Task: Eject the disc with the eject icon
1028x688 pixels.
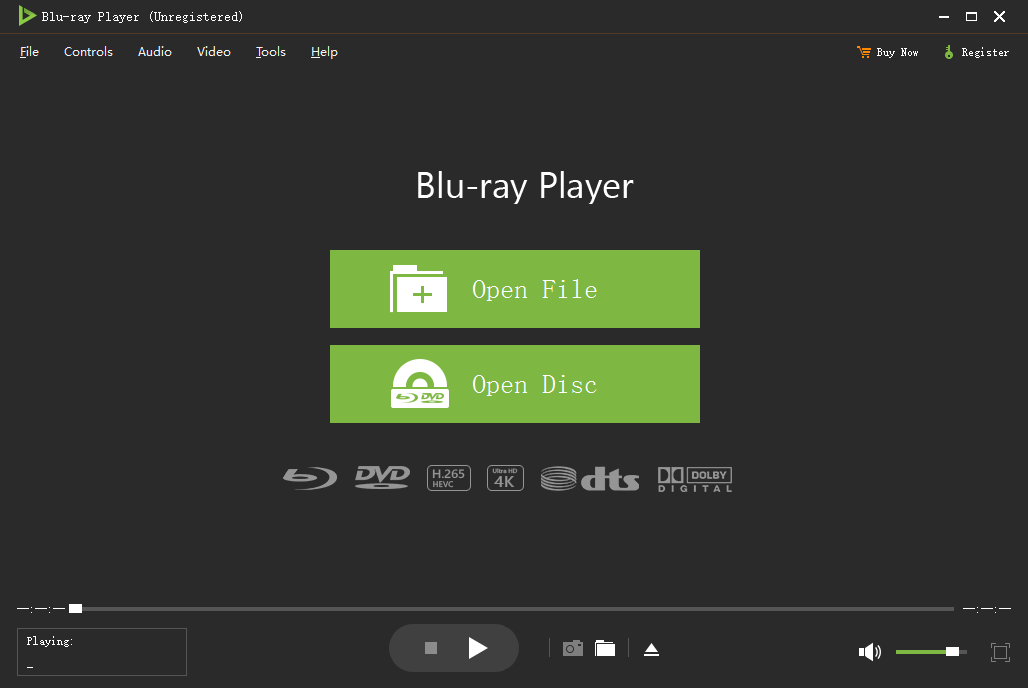Action: (x=651, y=649)
